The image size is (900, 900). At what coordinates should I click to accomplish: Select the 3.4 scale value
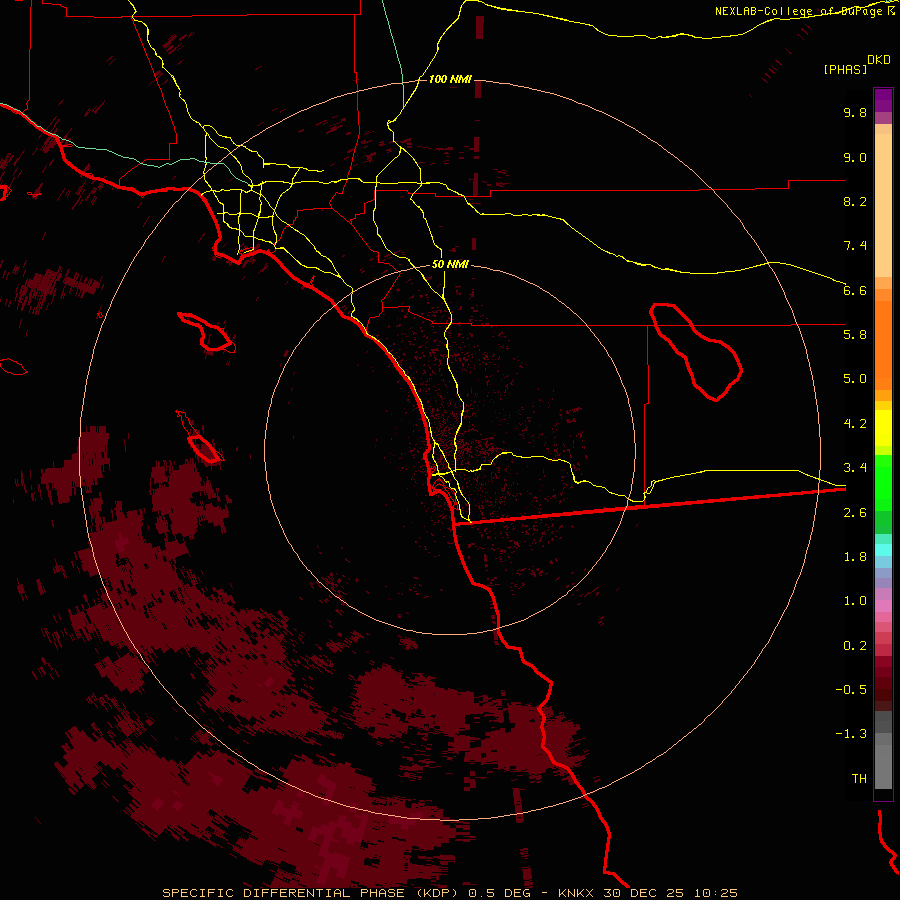[x=855, y=468]
